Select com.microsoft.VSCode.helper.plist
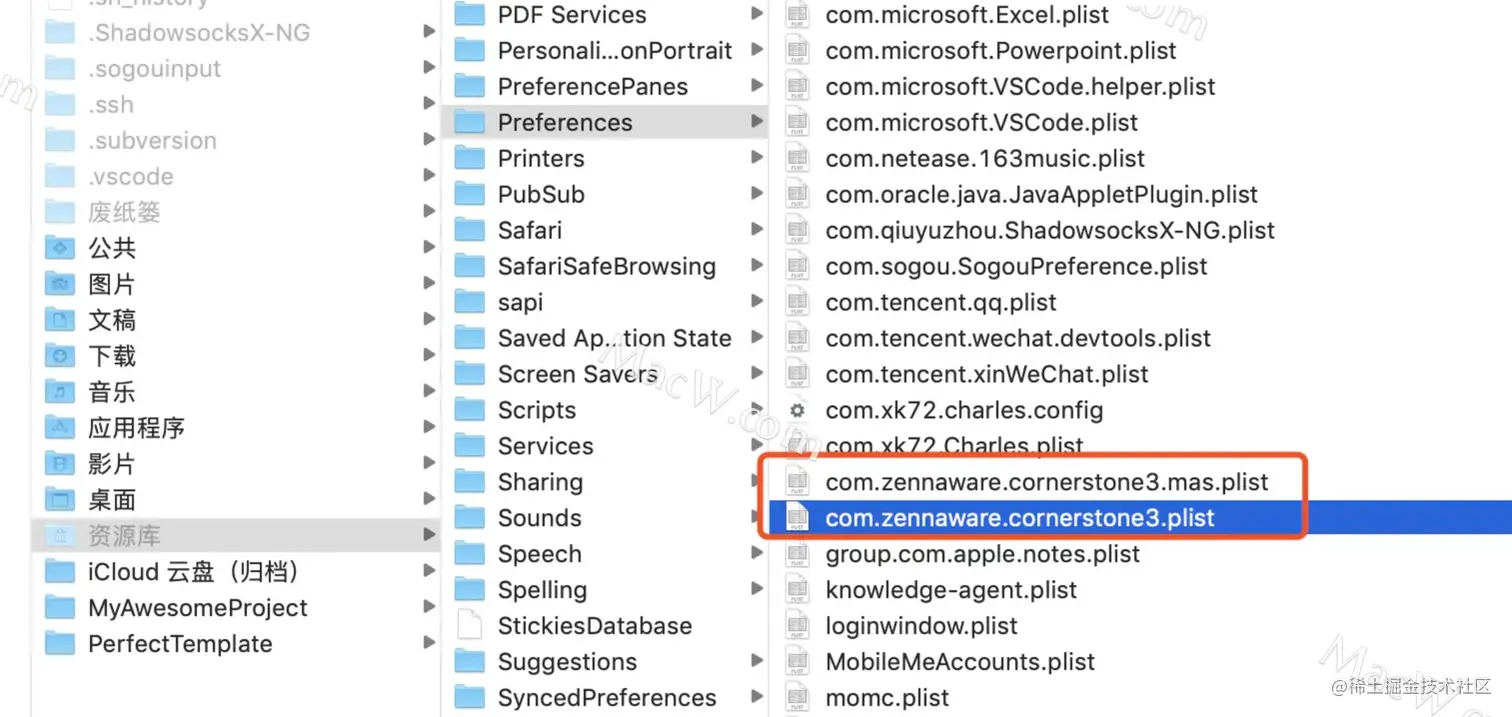The height and width of the screenshot is (717, 1512). coord(1021,87)
